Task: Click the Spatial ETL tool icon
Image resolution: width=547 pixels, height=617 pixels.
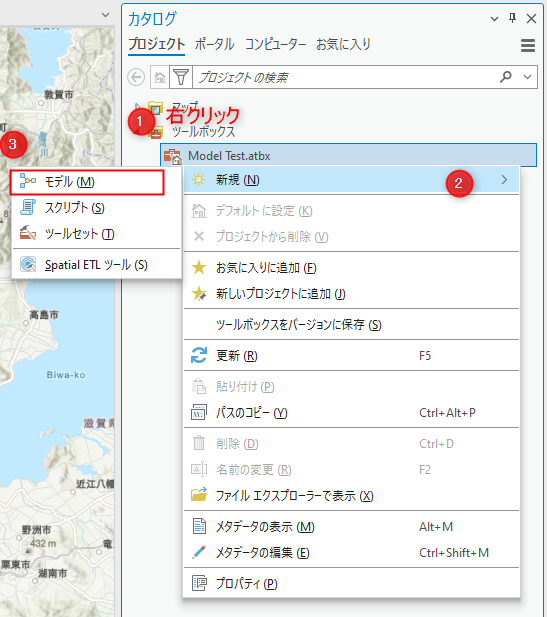Action: tap(28, 264)
